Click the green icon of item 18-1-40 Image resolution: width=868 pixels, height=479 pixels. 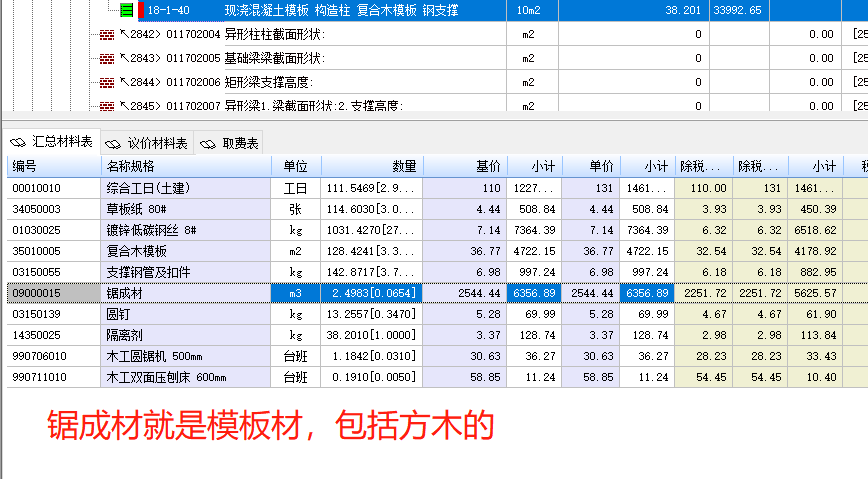[x=127, y=10]
